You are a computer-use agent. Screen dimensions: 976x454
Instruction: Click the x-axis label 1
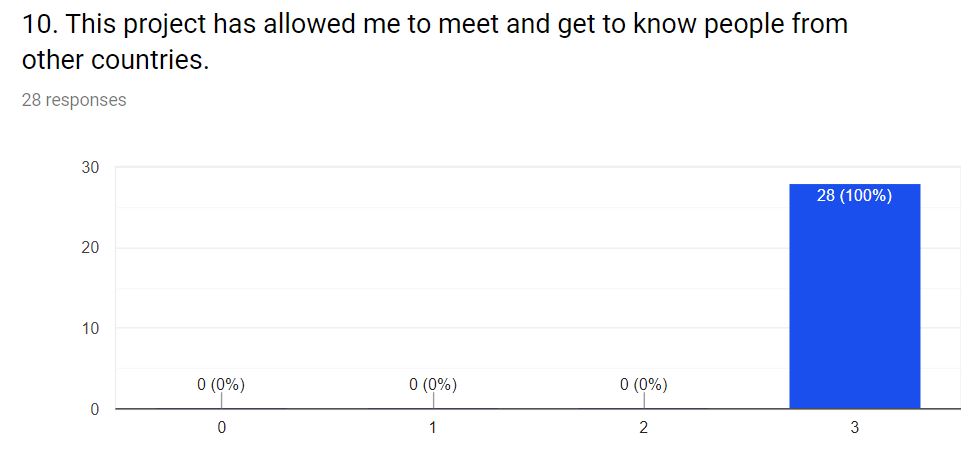coord(433,428)
